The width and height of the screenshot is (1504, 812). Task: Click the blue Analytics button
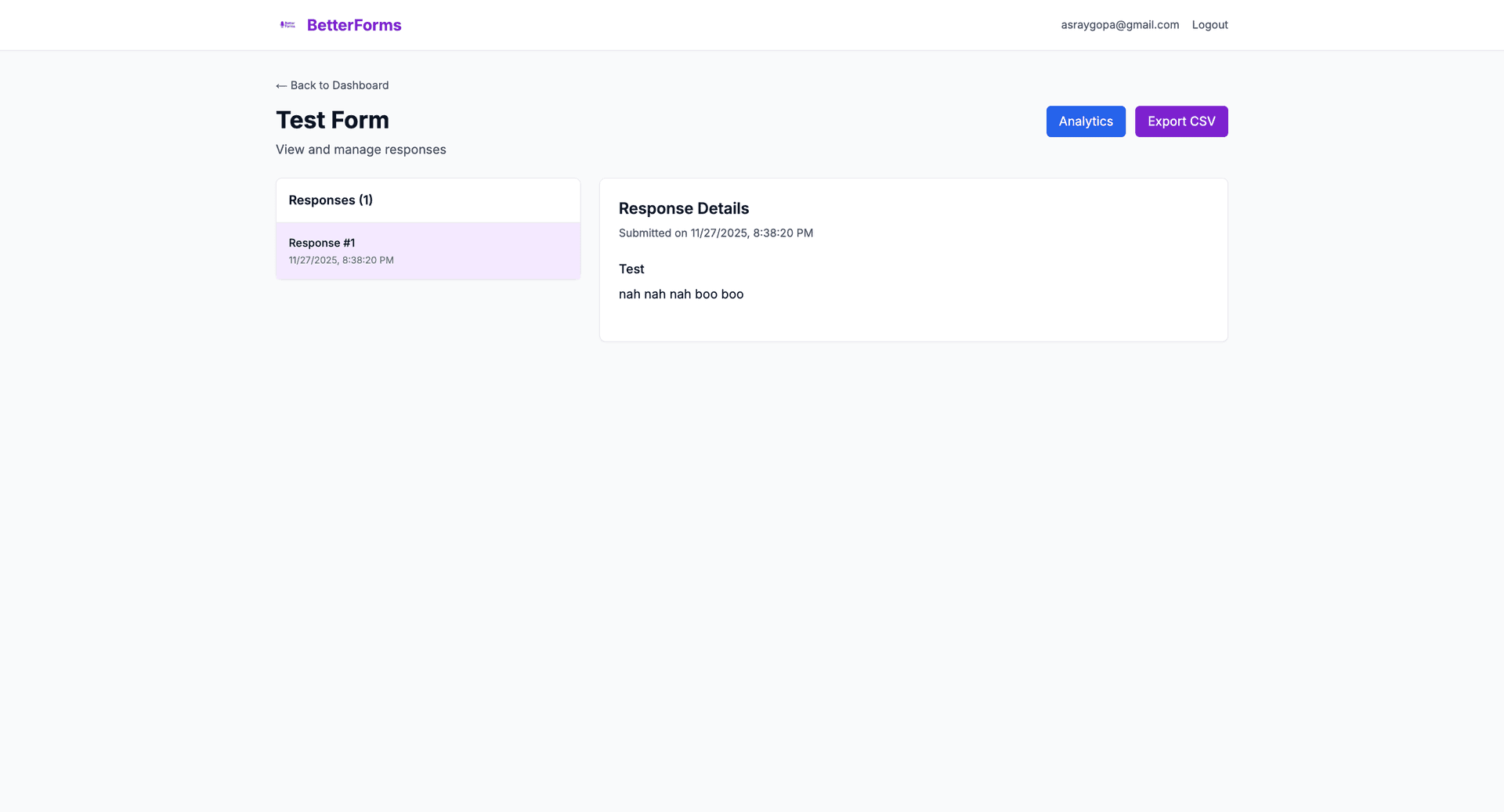pos(1085,121)
